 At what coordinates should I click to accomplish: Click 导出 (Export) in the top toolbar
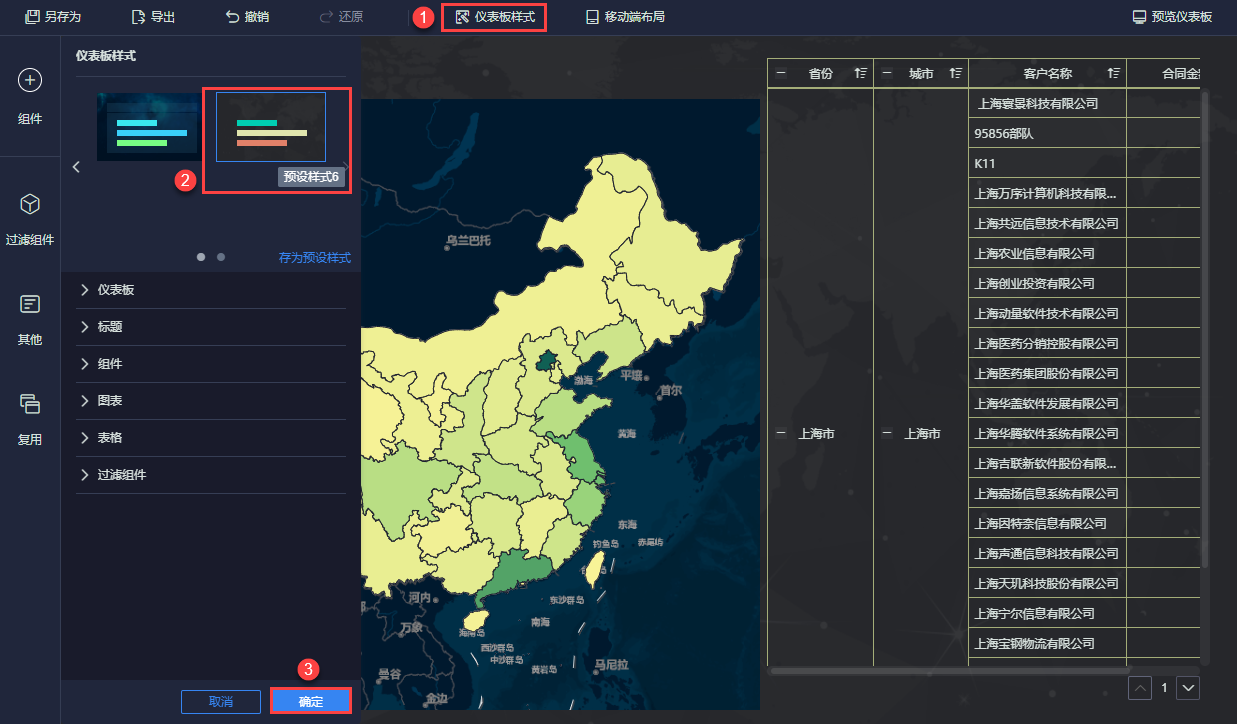153,17
